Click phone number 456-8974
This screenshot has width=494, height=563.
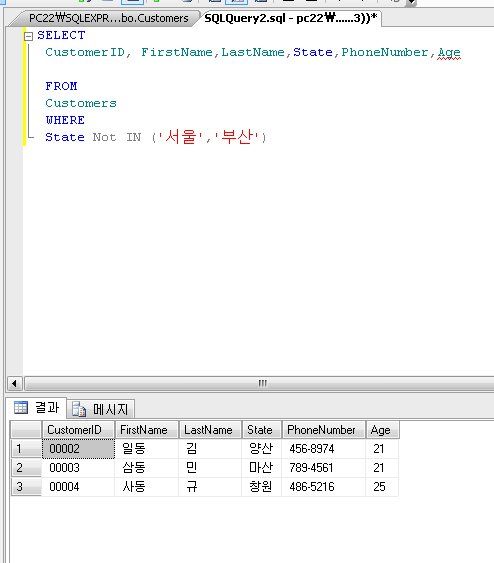(x=323, y=449)
